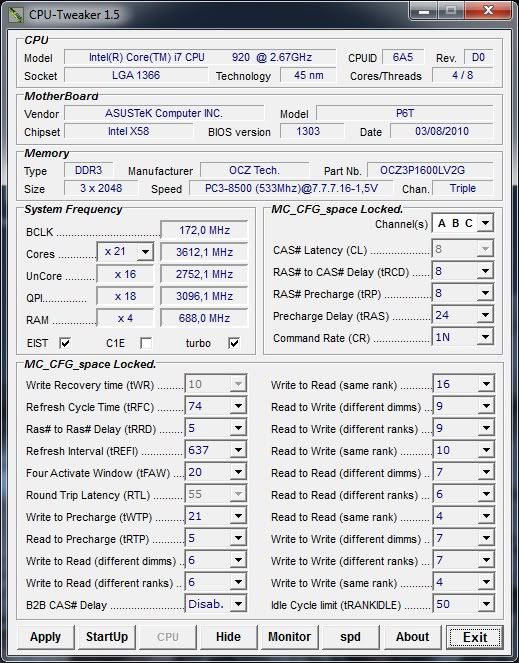519x663 pixels.
Task: Click the Exit button
Action: pyautogui.click(x=475, y=637)
